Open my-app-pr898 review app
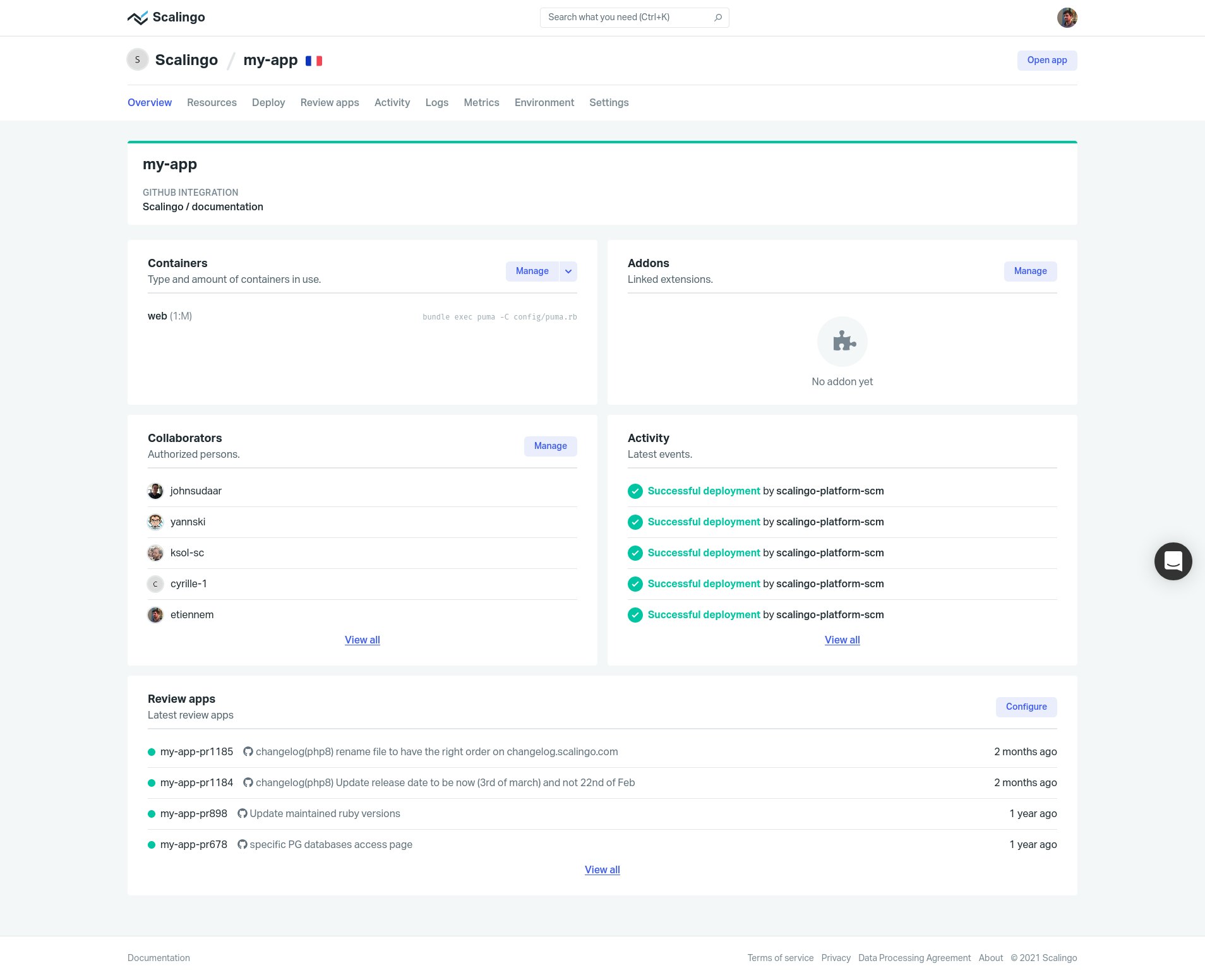This screenshot has width=1205, height=980. (x=194, y=813)
